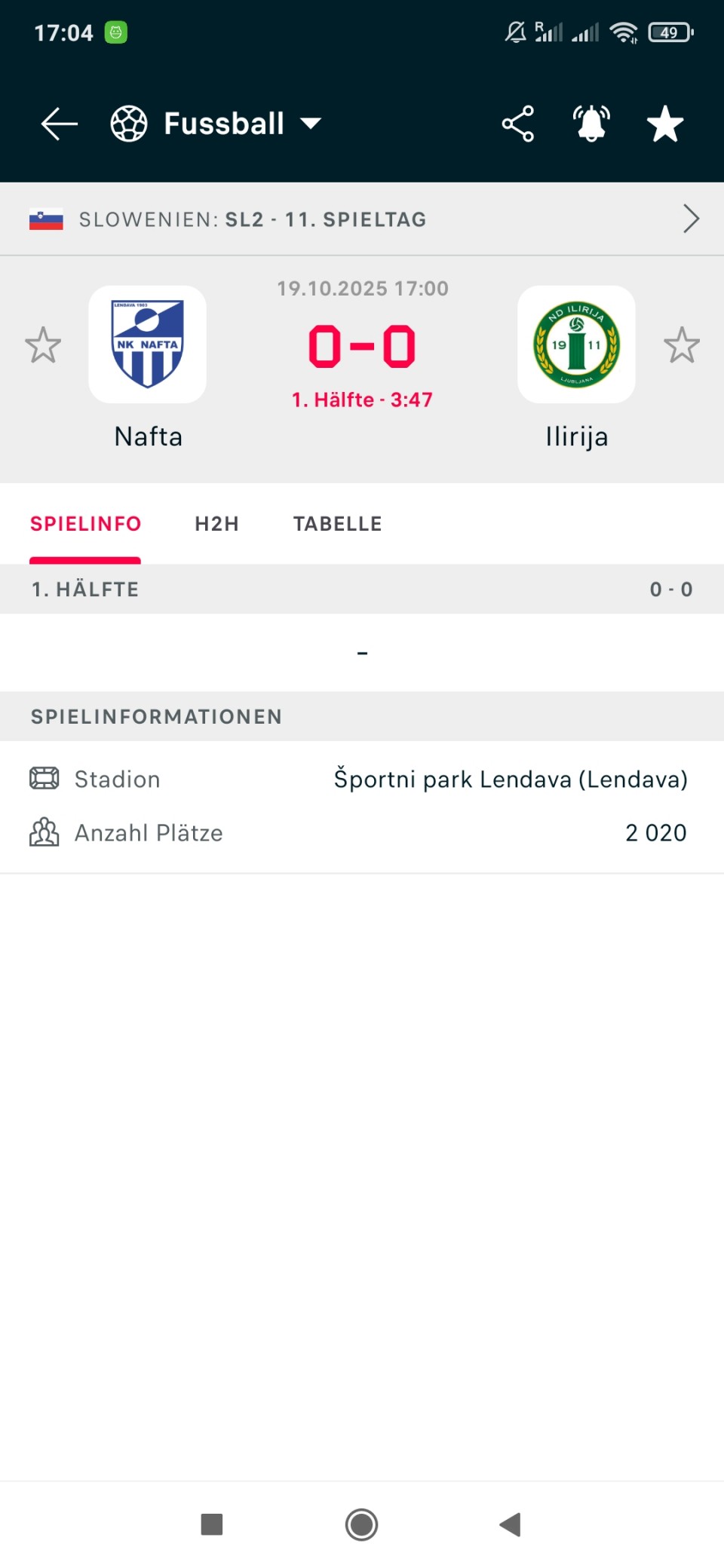Tap the back arrow in header
Viewport: 724px width, 1568px height.
tap(59, 124)
